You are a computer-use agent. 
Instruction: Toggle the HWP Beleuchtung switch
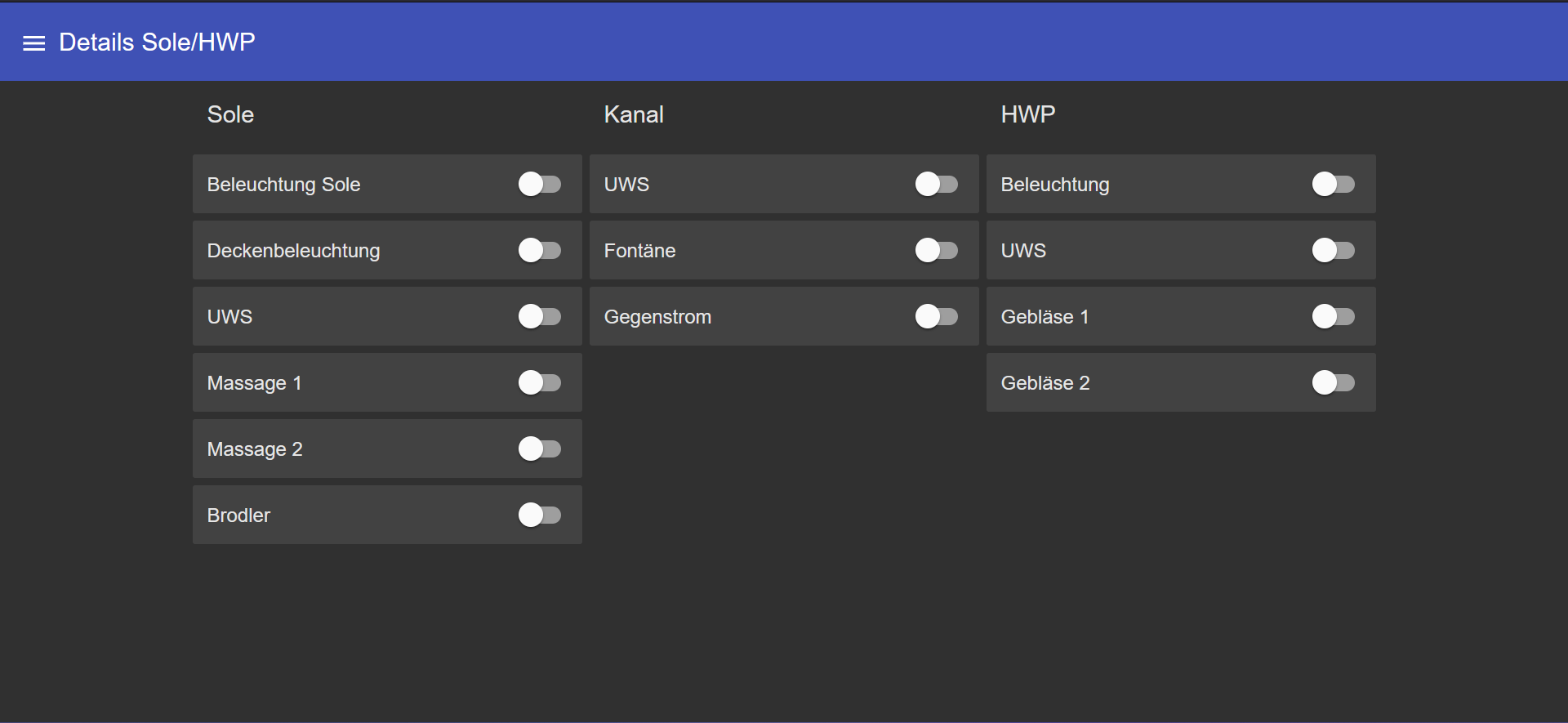[x=1334, y=184]
